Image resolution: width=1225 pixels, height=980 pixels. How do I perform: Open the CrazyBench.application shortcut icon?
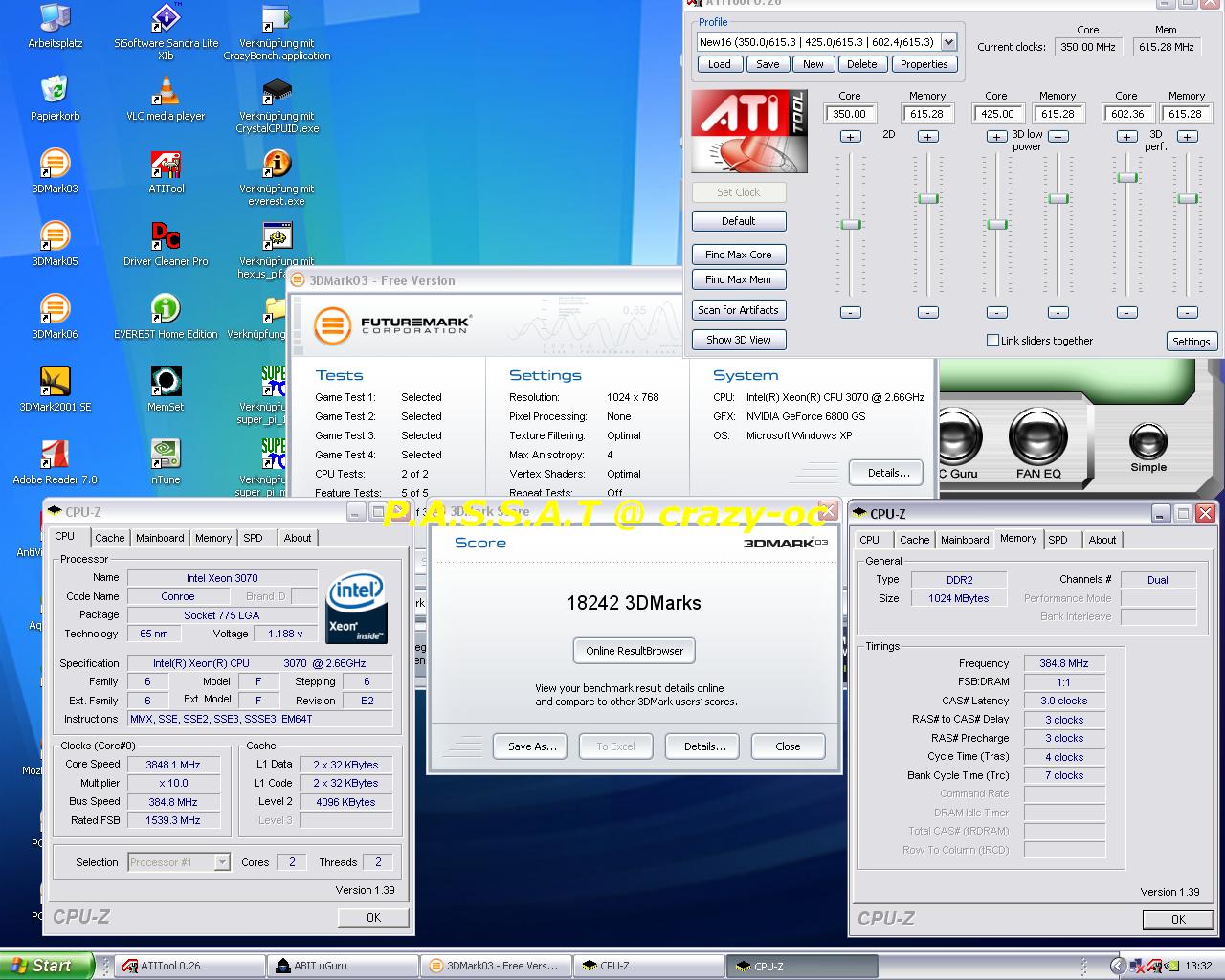click(277, 32)
